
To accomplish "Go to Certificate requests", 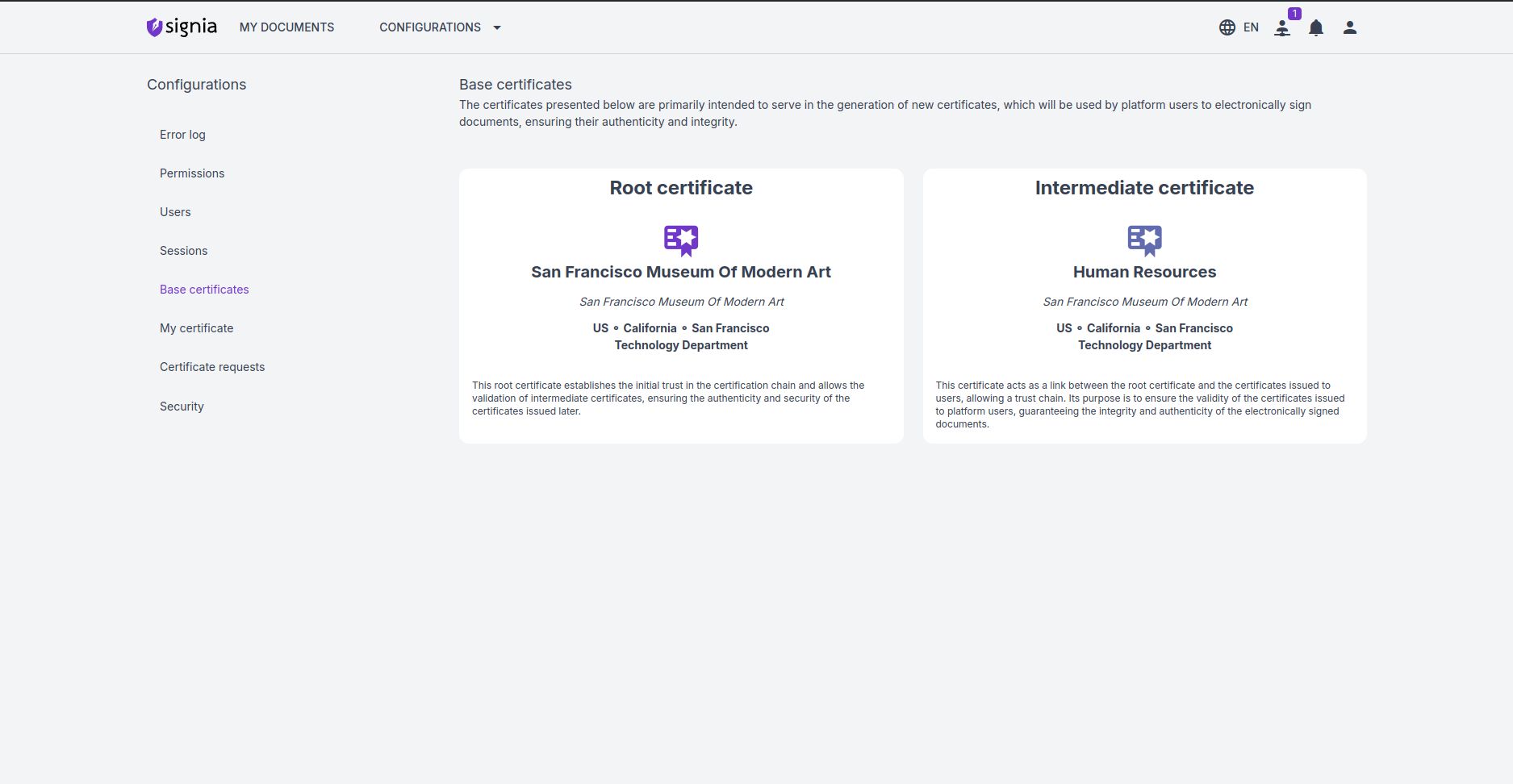I will [x=212, y=367].
